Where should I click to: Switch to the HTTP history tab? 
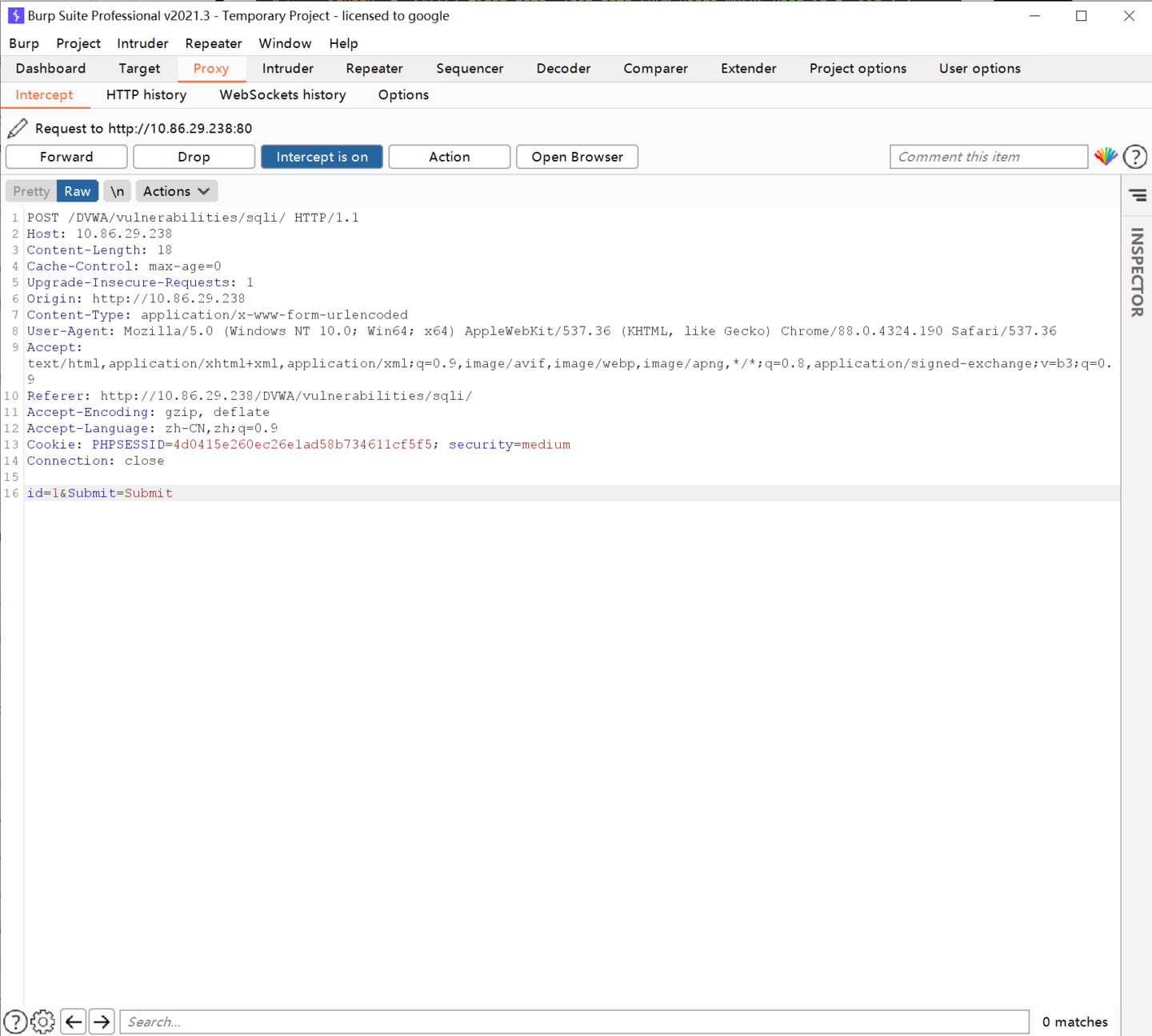tap(146, 94)
